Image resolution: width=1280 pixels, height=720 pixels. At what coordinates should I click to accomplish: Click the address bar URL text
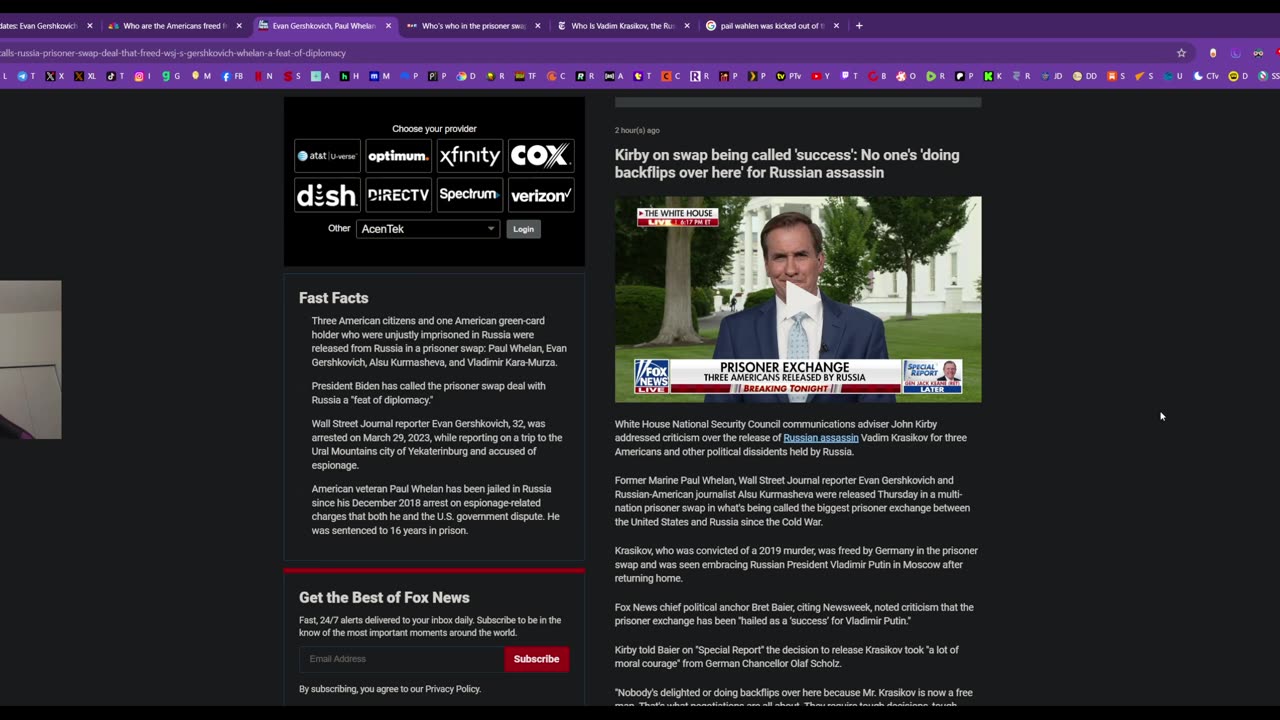click(x=172, y=53)
